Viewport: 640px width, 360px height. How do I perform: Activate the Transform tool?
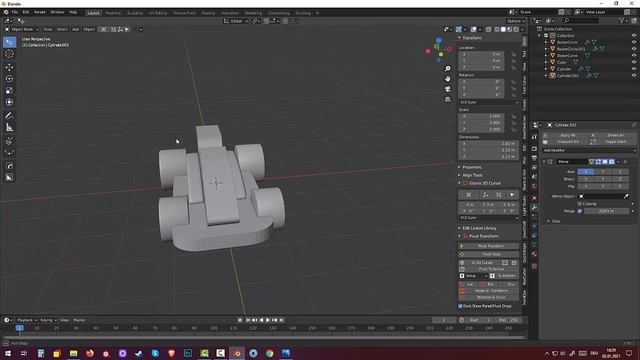tap(9, 102)
